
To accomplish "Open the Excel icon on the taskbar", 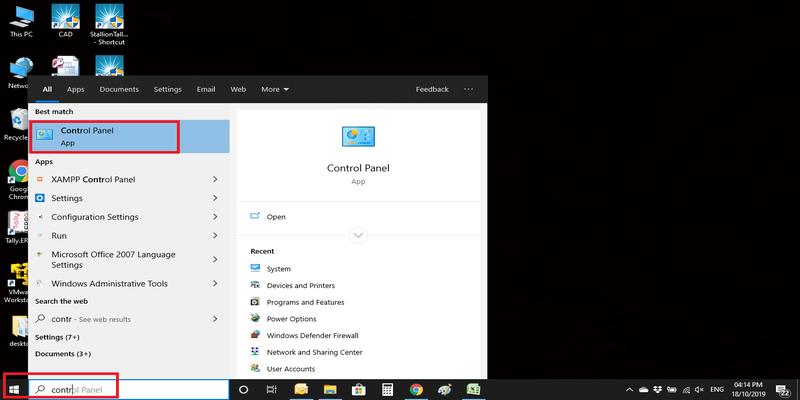I will click(x=474, y=389).
